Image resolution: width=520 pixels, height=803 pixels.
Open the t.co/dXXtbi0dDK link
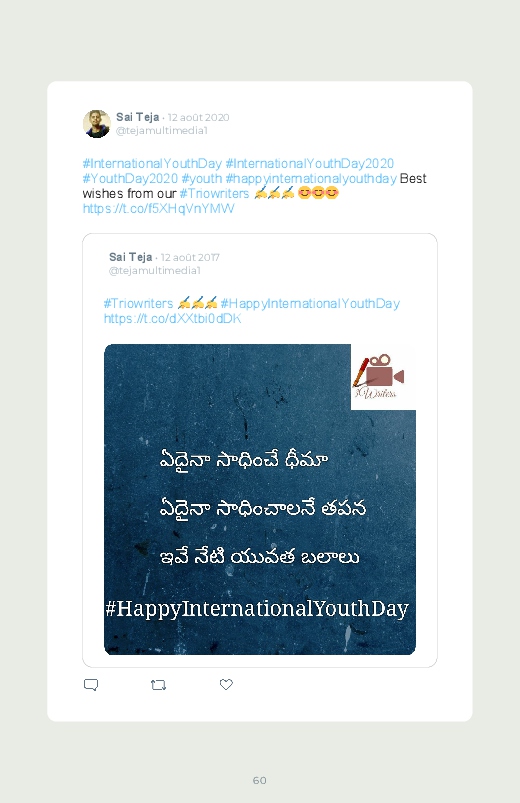pos(172,319)
